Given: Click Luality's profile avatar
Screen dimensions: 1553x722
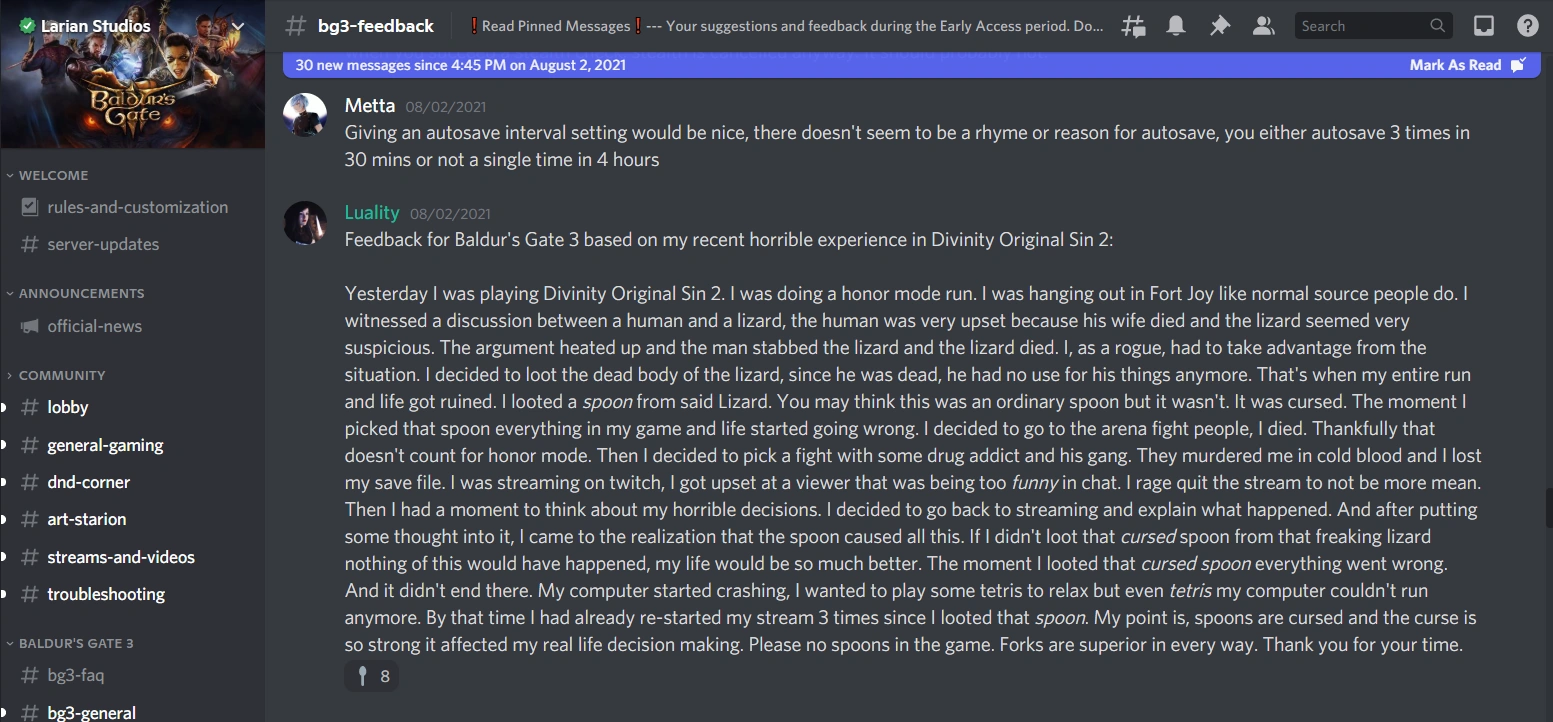Looking at the screenshot, I should pyautogui.click(x=305, y=222).
